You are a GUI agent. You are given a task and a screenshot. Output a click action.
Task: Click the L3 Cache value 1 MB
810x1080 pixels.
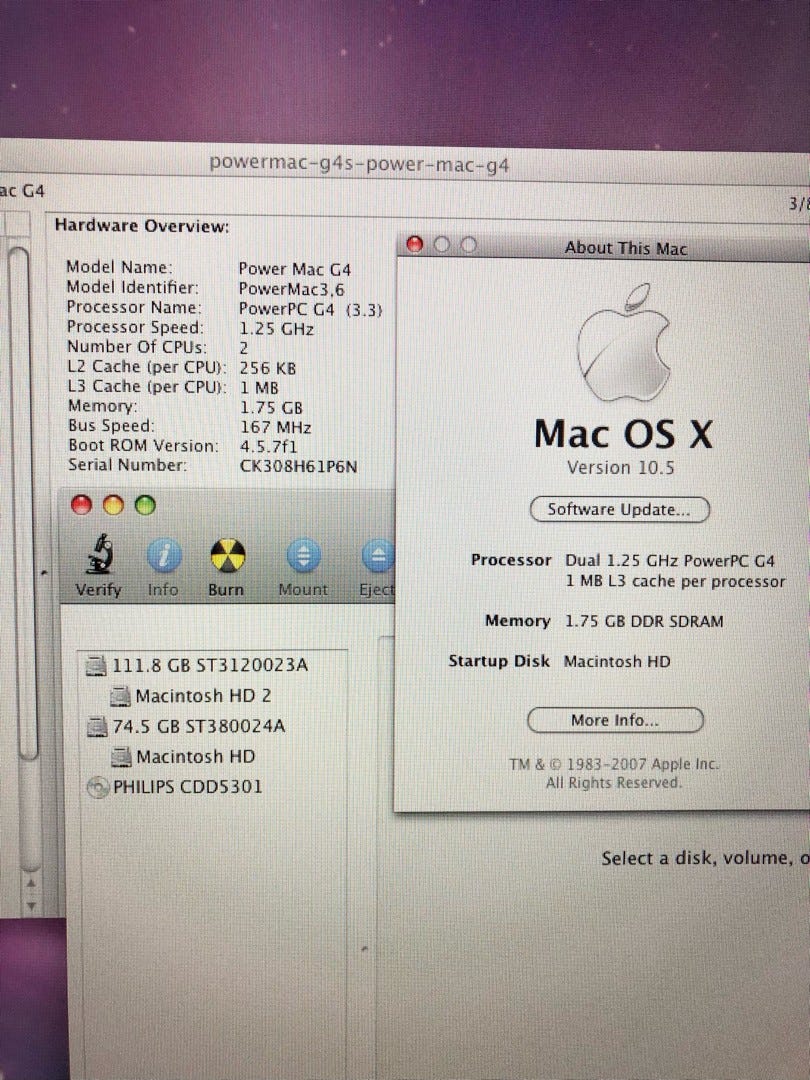coord(259,388)
